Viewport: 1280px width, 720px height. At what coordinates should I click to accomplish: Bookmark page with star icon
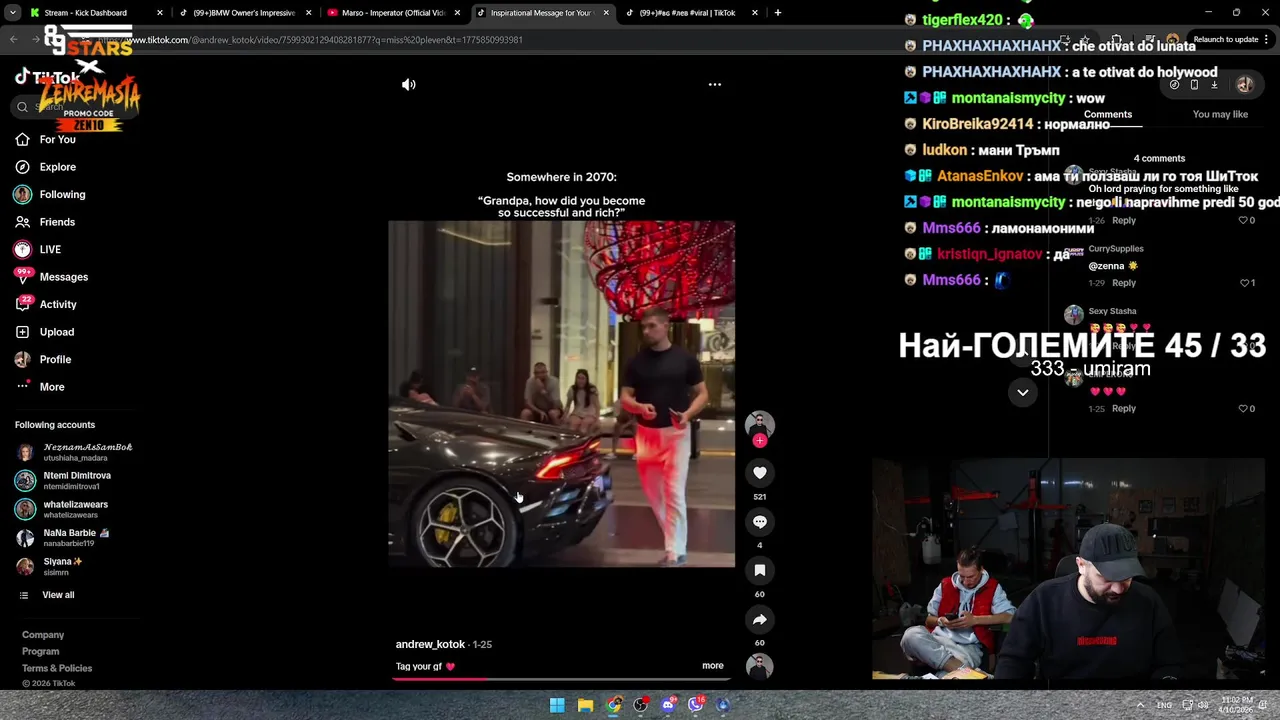(x=1084, y=40)
